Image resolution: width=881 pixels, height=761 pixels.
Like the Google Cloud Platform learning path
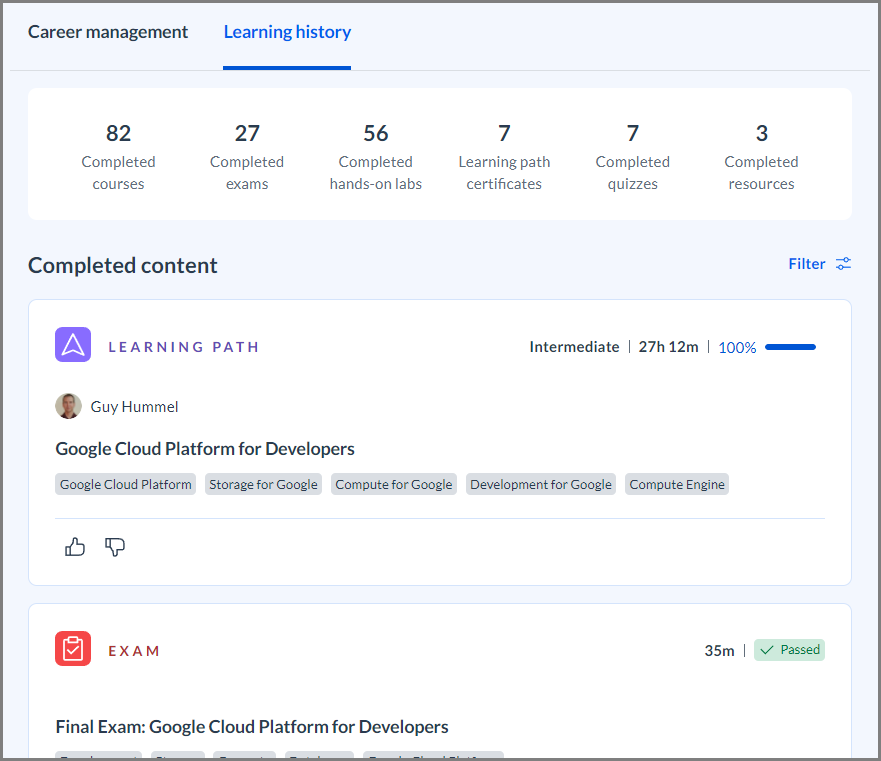coord(75,546)
